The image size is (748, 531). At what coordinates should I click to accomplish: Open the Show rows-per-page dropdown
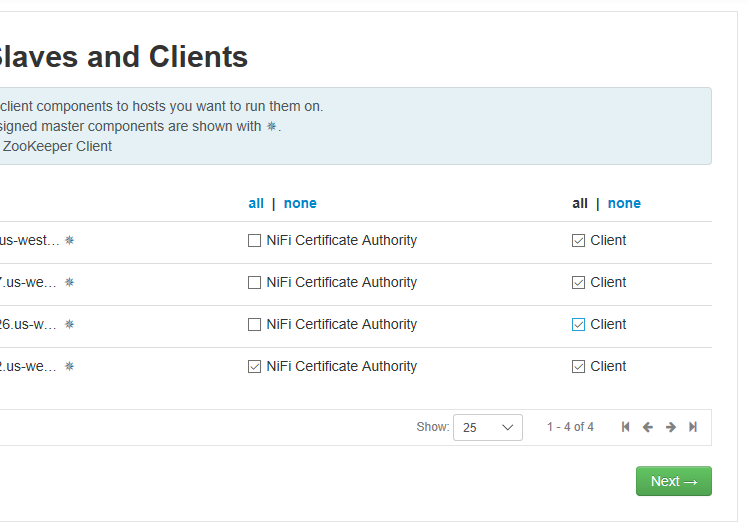(488, 427)
